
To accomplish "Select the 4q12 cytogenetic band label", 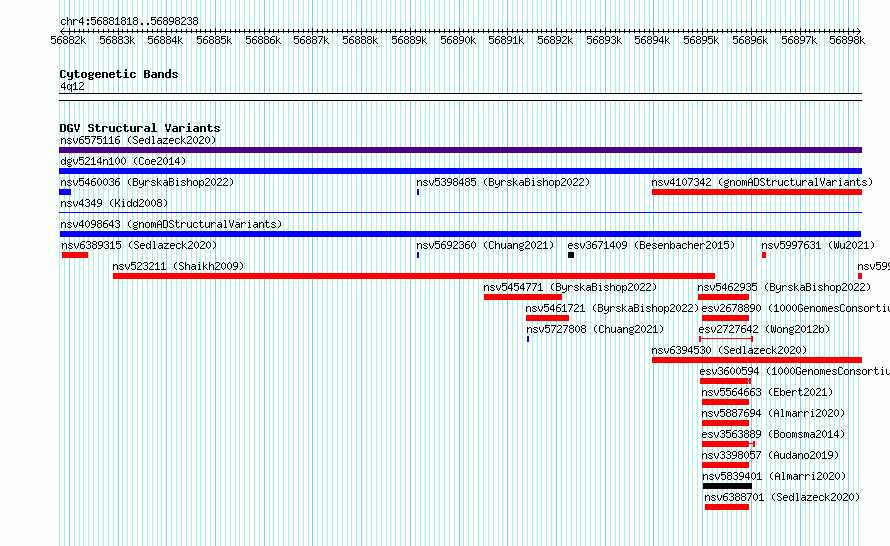I will 72,86.
